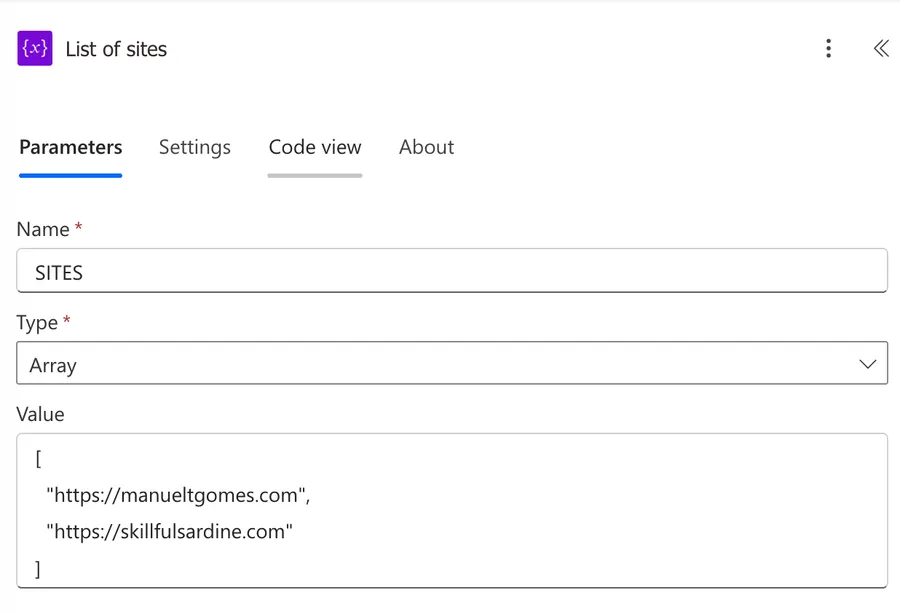Click the List of sites title
The height and width of the screenshot is (612, 900).
pyautogui.click(x=116, y=49)
